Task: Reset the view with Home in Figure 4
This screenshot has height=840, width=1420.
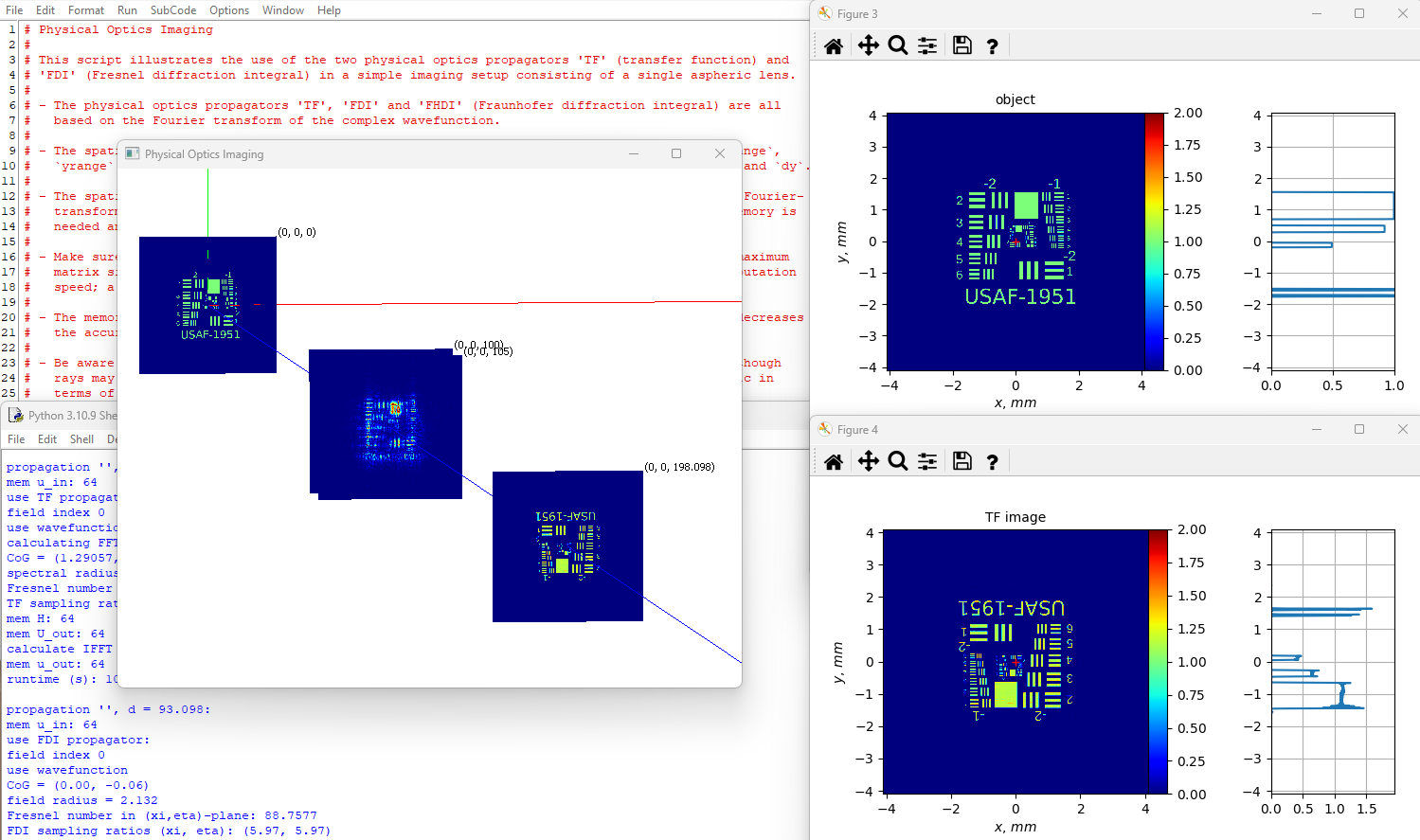Action: point(834,461)
